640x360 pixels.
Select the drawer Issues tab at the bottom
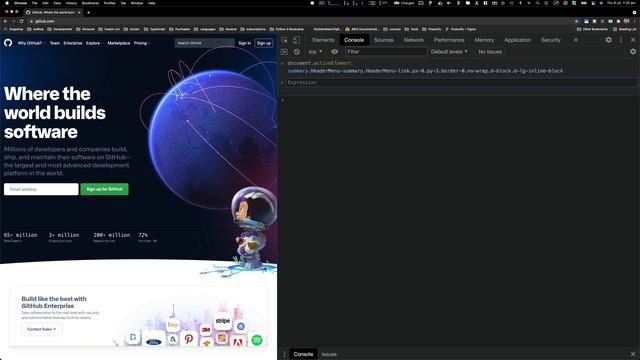coord(329,354)
